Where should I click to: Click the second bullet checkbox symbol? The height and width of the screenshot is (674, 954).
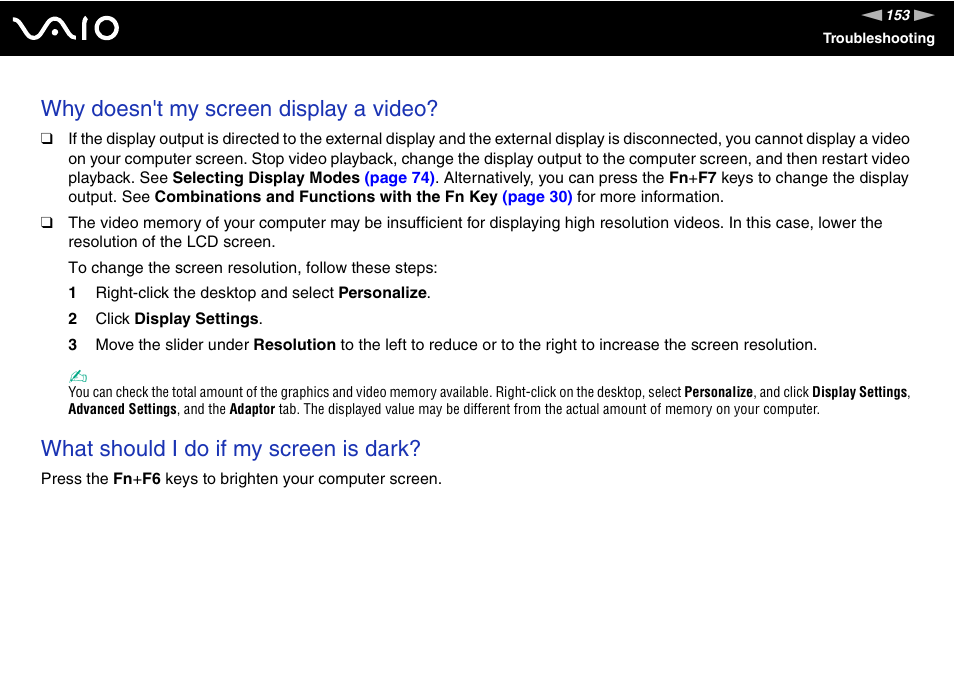pyautogui.click(x=47, y=223)
